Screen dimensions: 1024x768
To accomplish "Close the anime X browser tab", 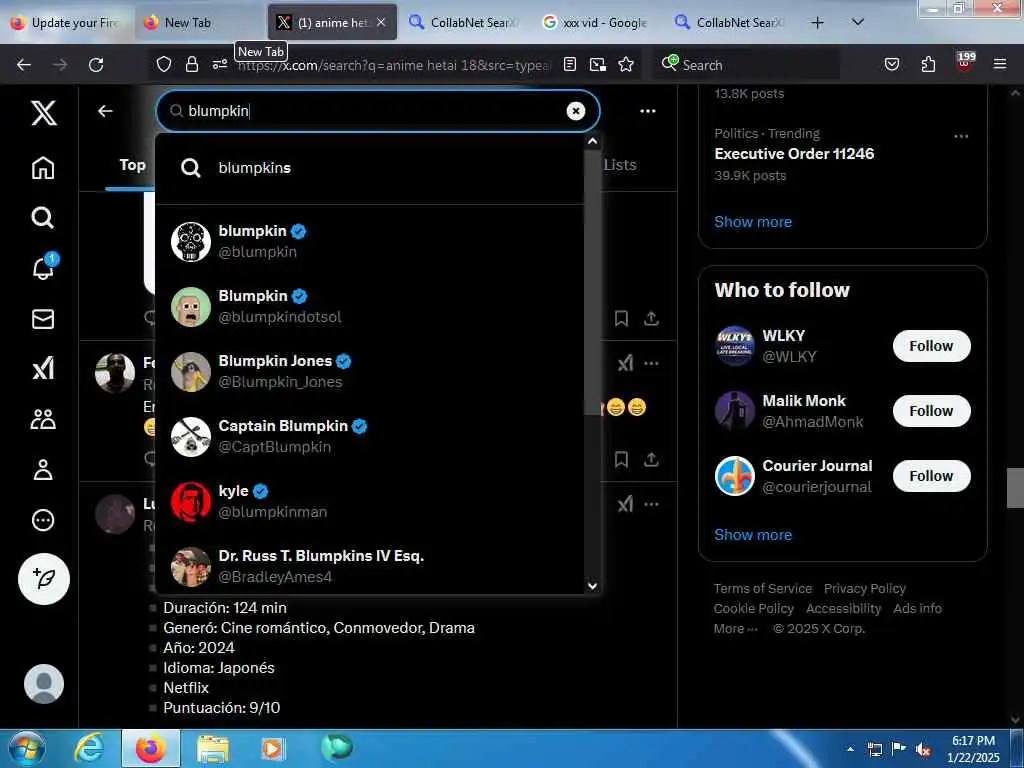I will [x=381, y=22].
